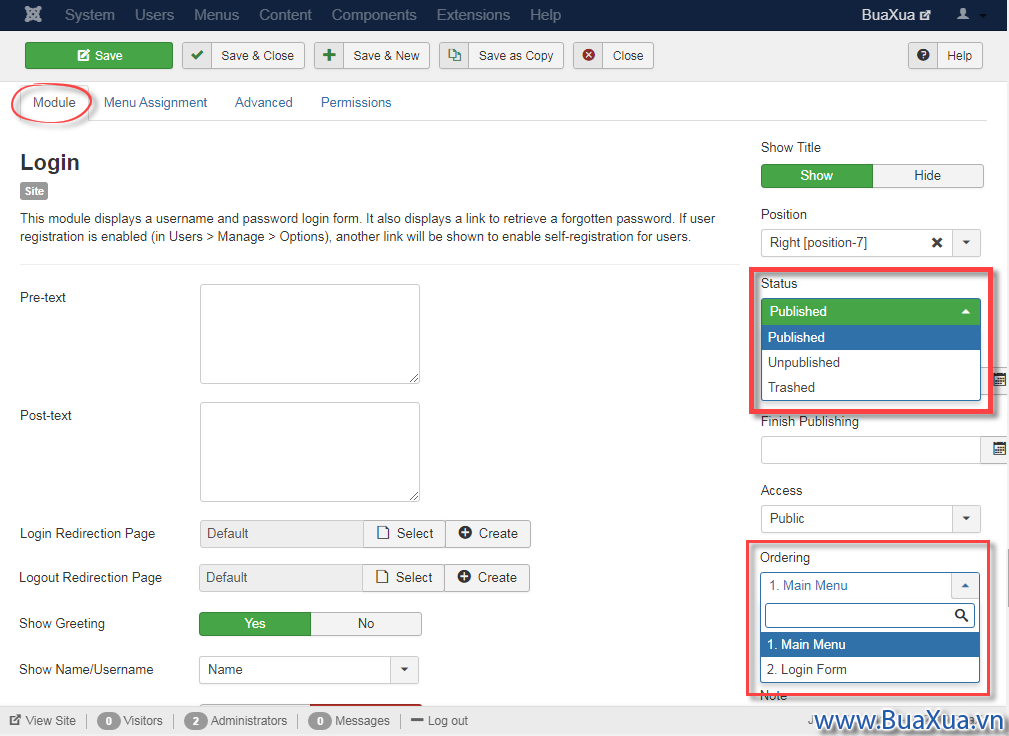Open the Extensions menu
Screen dimensions: 1009x736
click(x=473, y=15)
